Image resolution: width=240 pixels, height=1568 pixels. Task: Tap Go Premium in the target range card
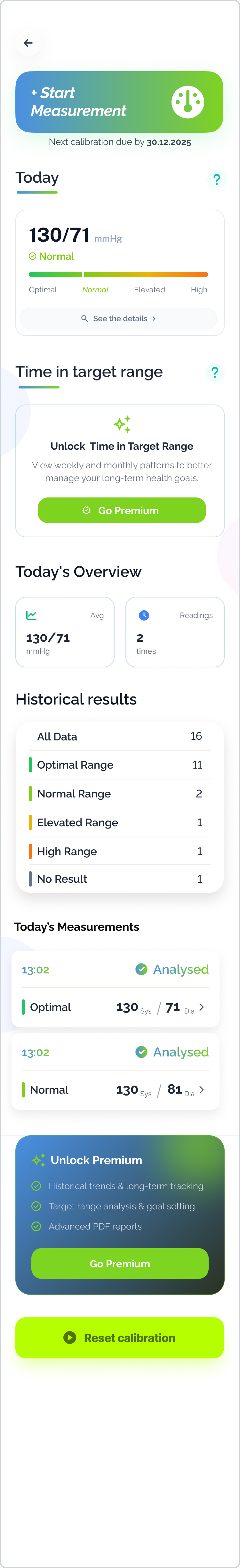click(x=122, y=510)
